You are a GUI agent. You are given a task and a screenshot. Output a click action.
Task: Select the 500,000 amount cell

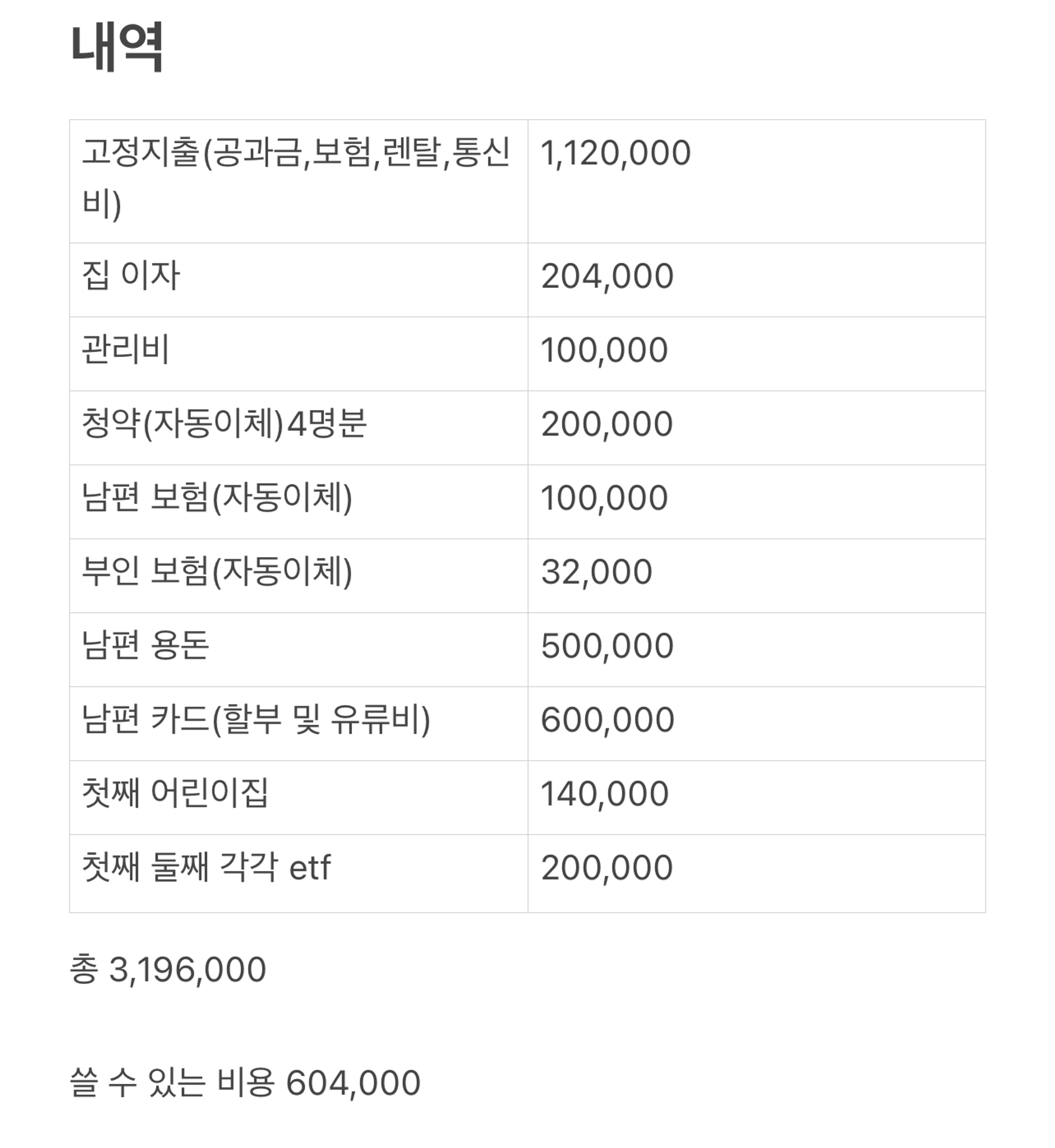click(x=756, y=650)
